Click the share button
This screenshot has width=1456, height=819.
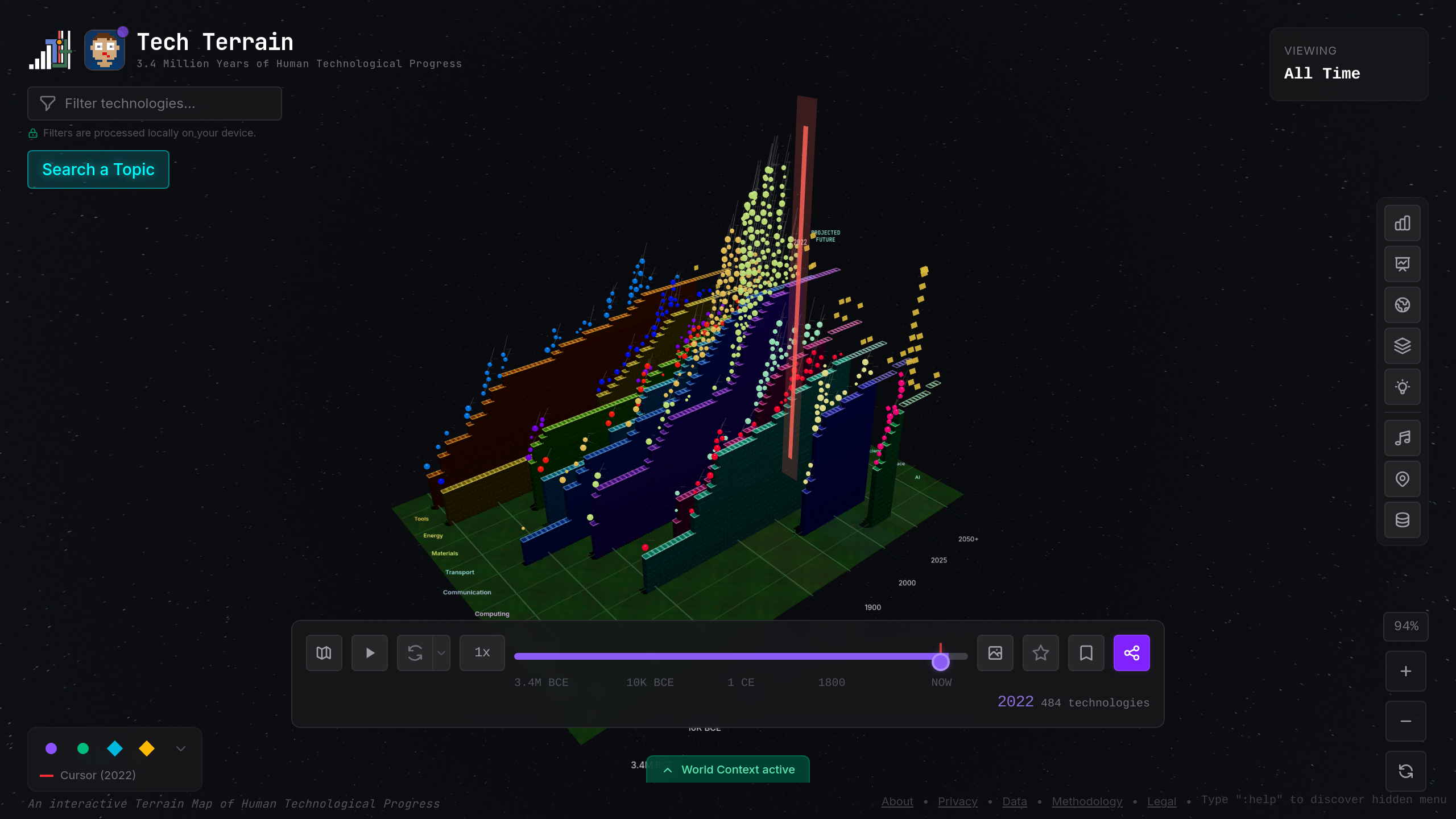tap(1131, 652)
